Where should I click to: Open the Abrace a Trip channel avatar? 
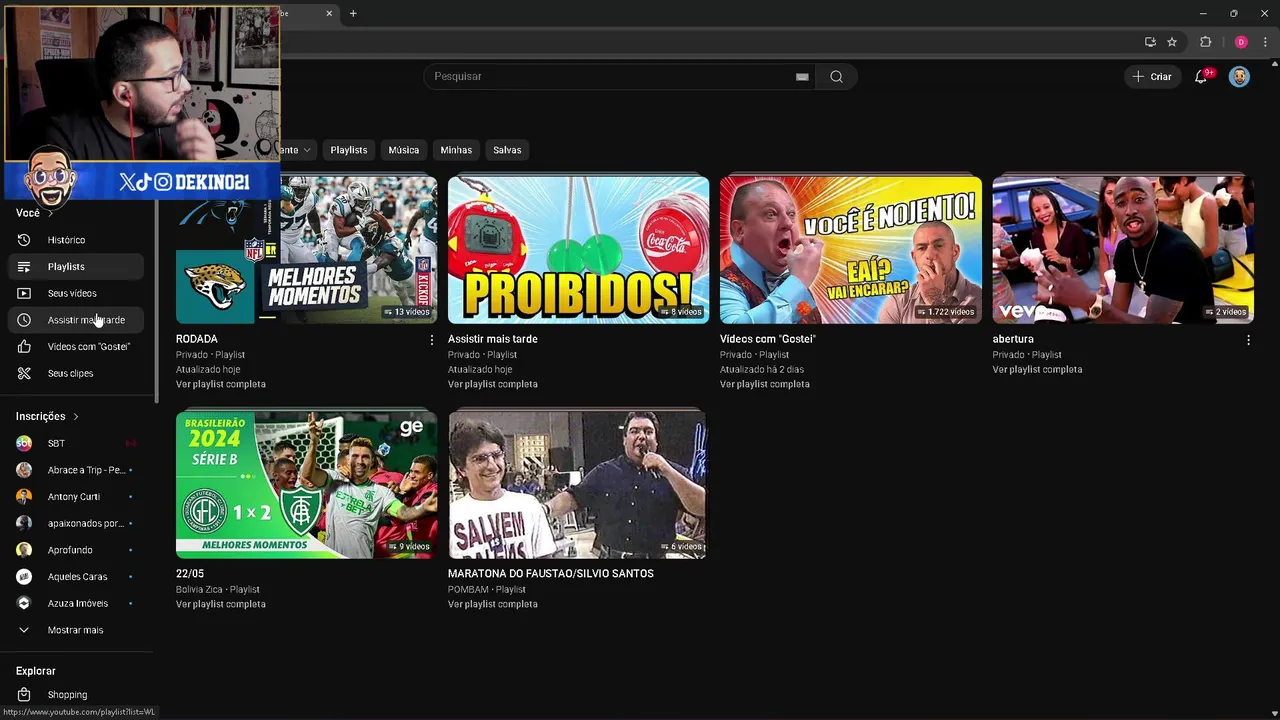click(x=24, y=470)
